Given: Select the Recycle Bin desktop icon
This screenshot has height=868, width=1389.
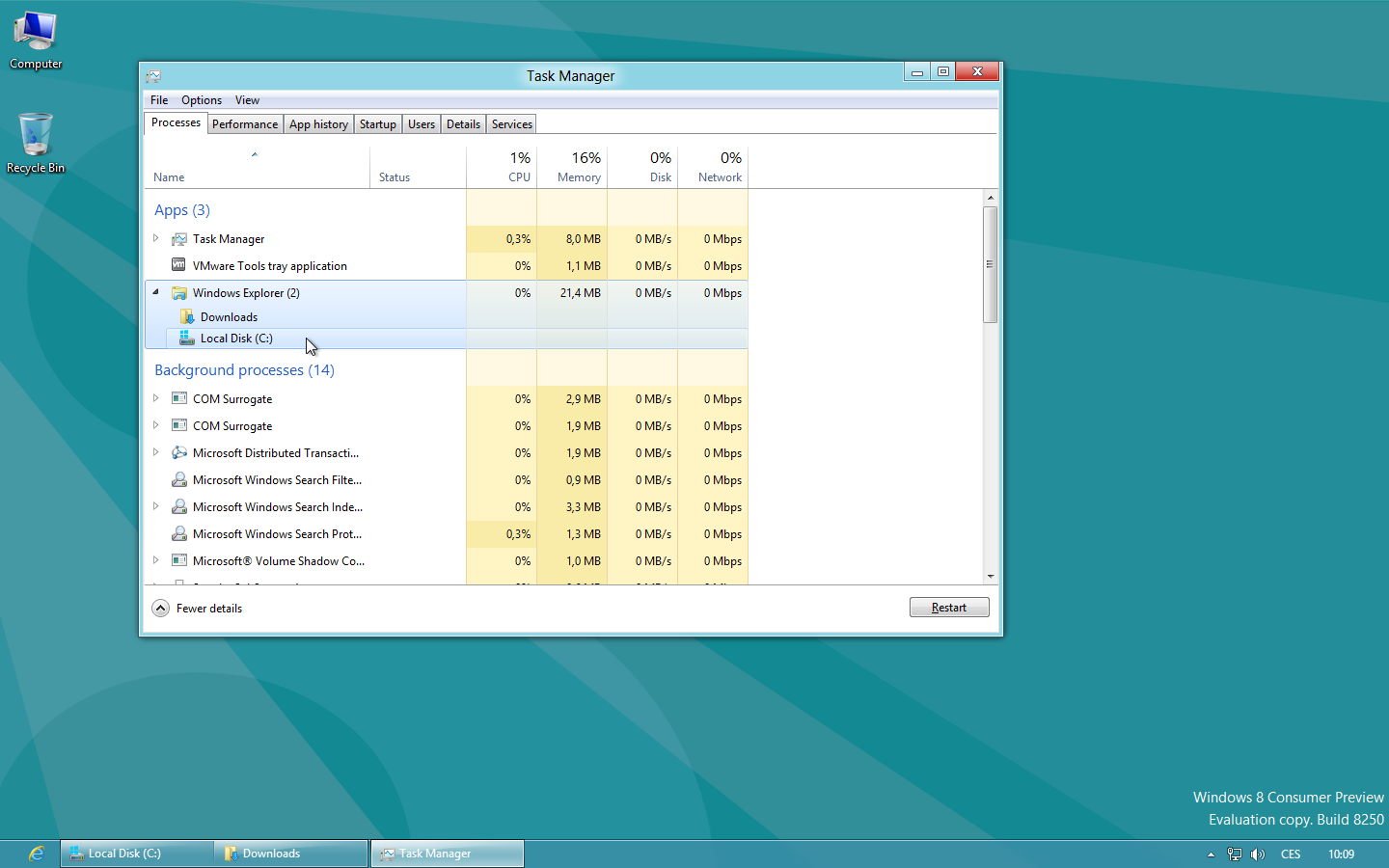Looking at the screenshot, I should (x=36, y=144).
